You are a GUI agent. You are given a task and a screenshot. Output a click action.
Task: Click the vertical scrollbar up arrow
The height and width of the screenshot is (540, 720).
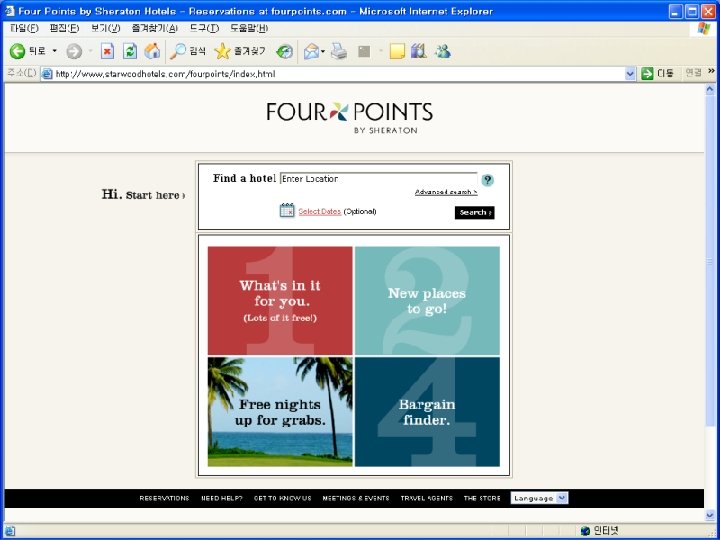click(x=710, y=89)
